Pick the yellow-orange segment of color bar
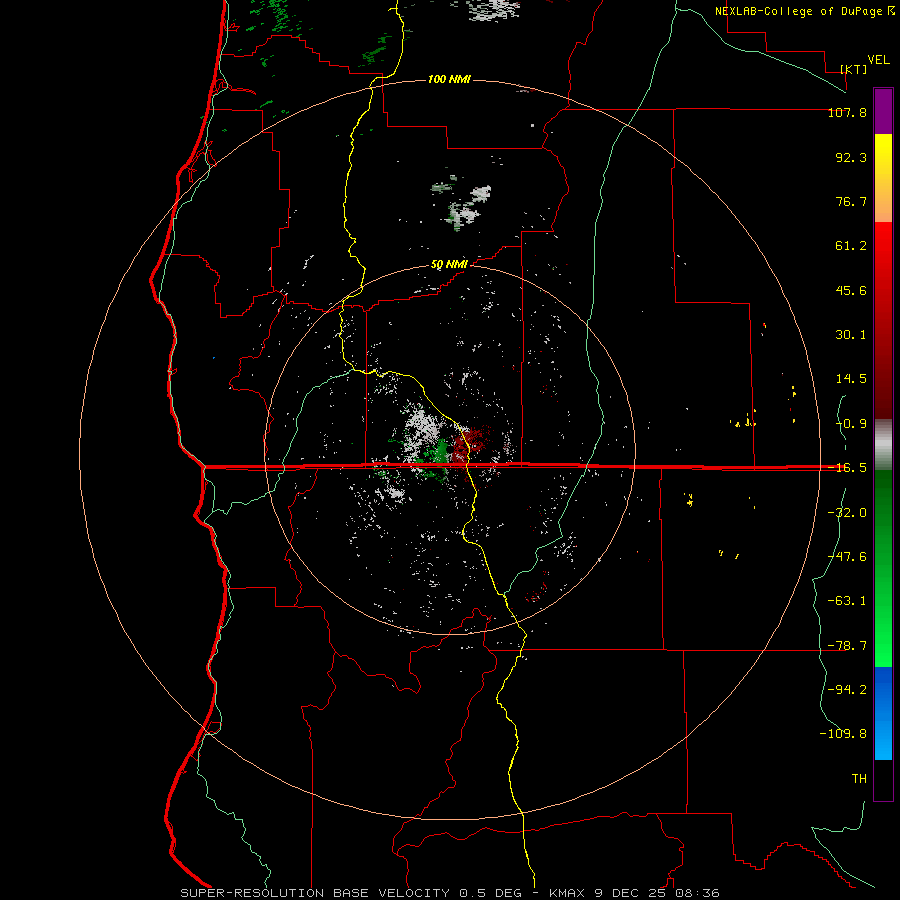Screen dimensions: 900x900 pos(883,178)
